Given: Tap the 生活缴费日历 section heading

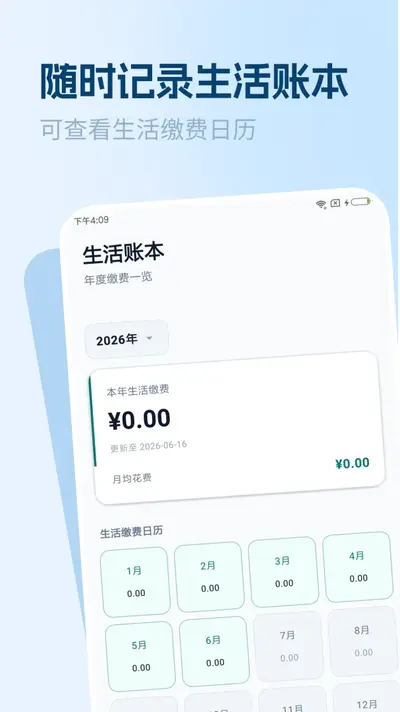Looking at the screenshot, I should 131,532.
